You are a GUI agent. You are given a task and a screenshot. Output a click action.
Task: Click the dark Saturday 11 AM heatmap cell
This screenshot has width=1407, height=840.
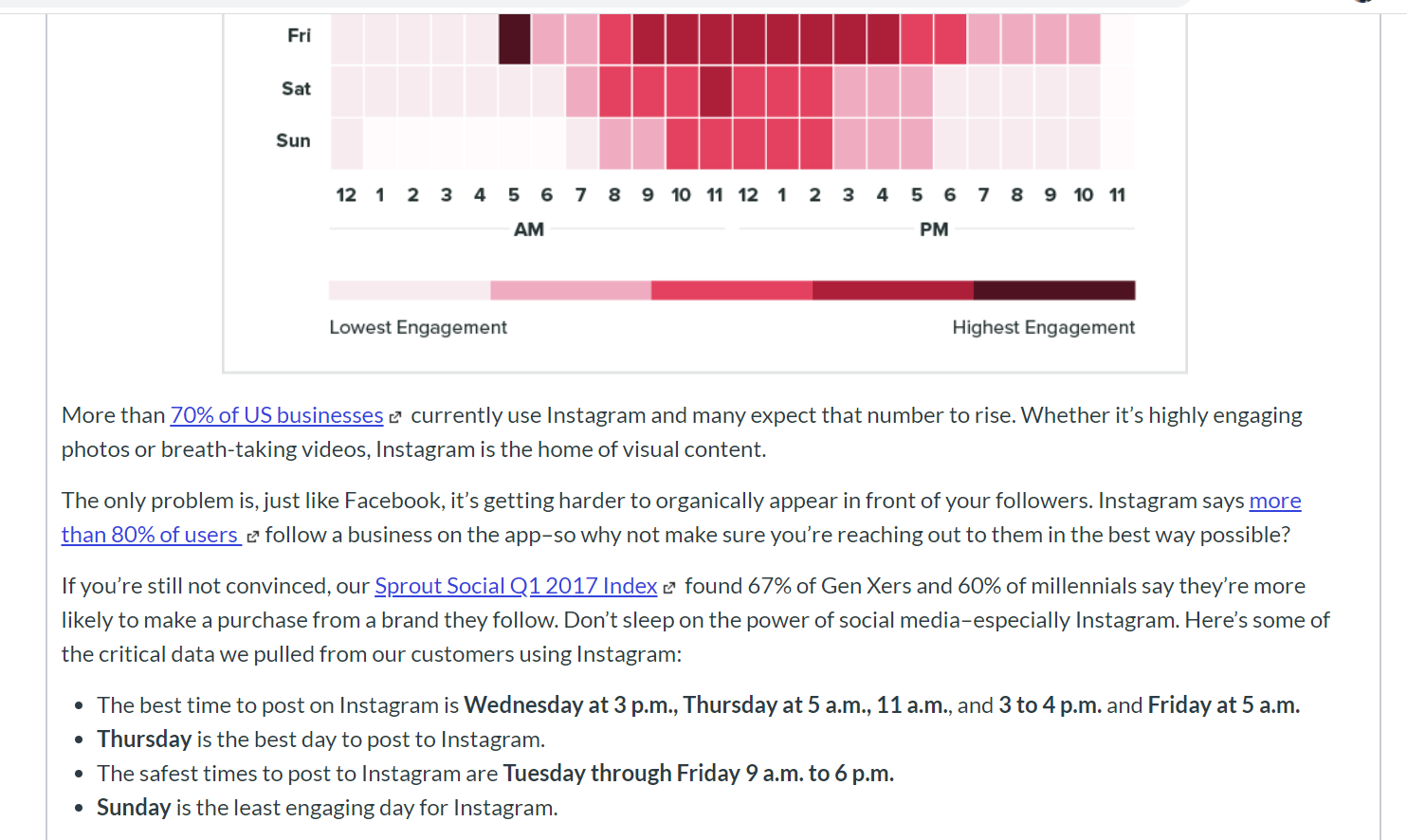(x=715, y=91)
